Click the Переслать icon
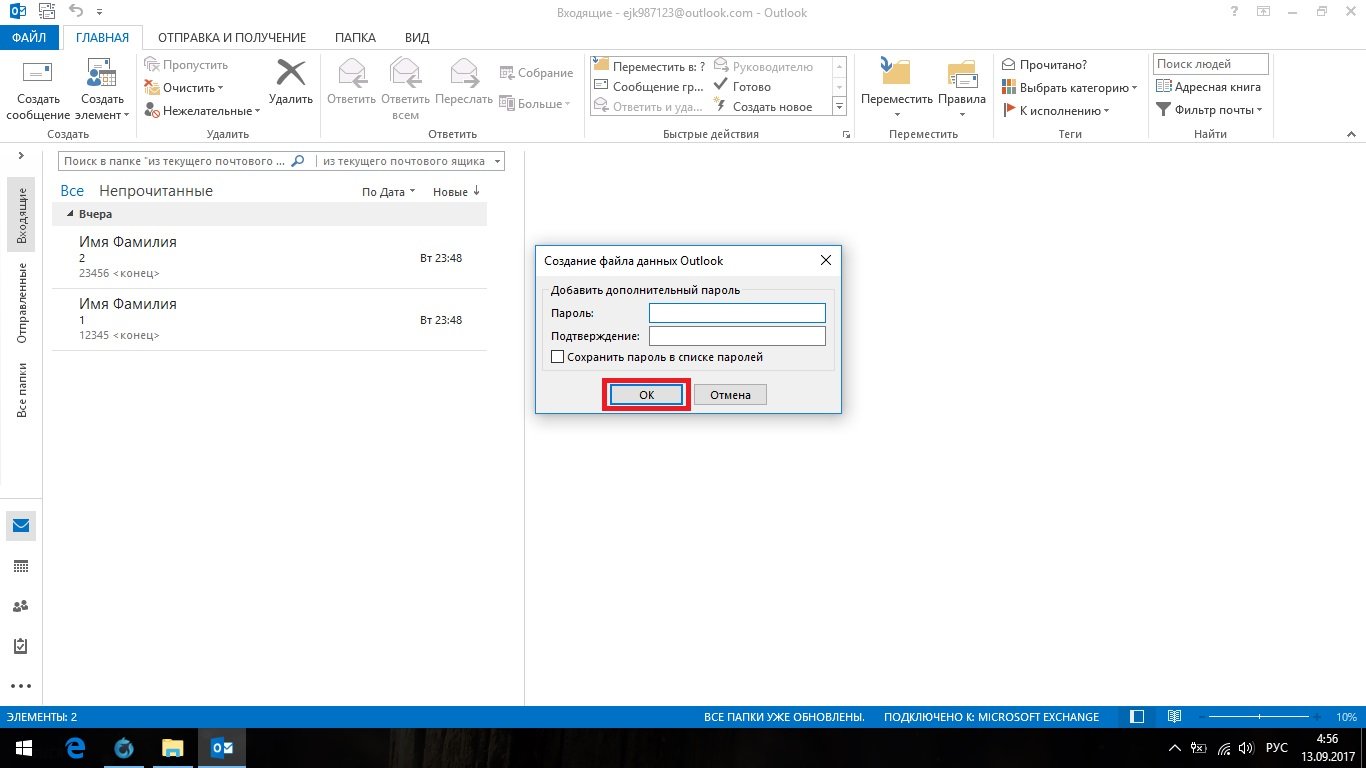1366x768 pixels. (x=464, y=72)
